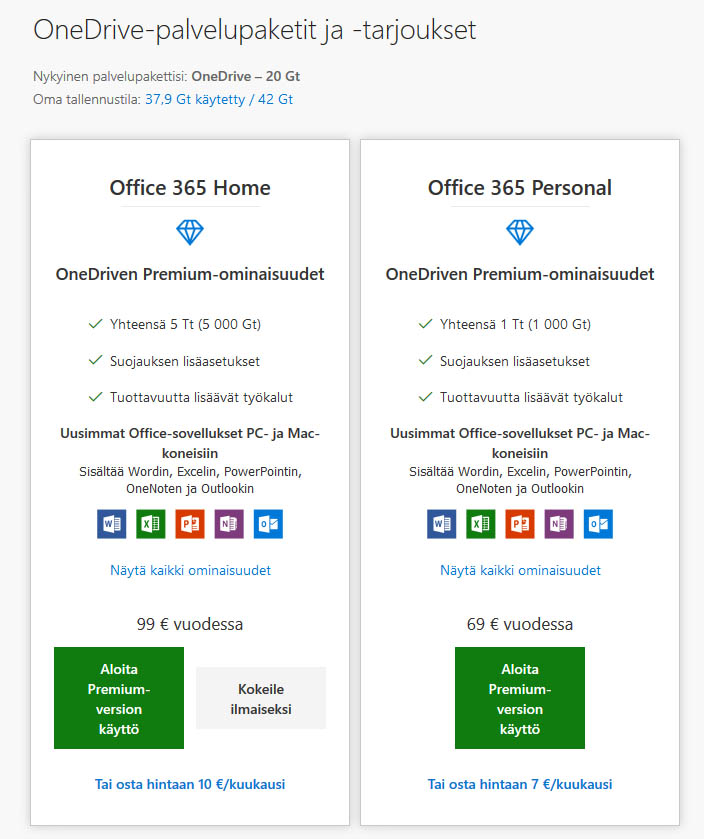
Task: Click the Excel icon under Office 365 Home
Action: [151, 524]
